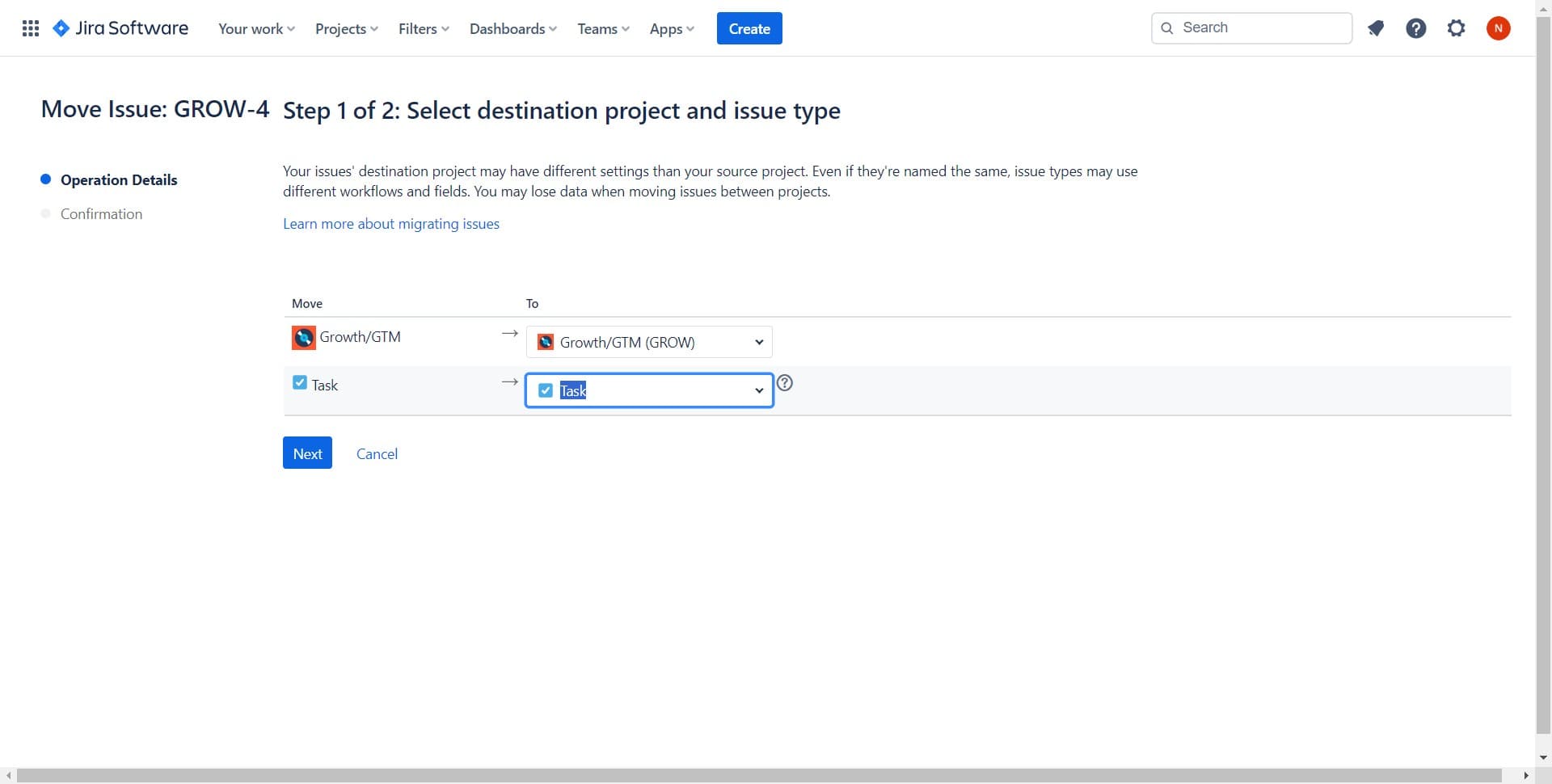Image resolution: width=1552 pixels, height=784 pixels.
Task: Open the Atlassian app switcher grid
Action: point(30,27)
